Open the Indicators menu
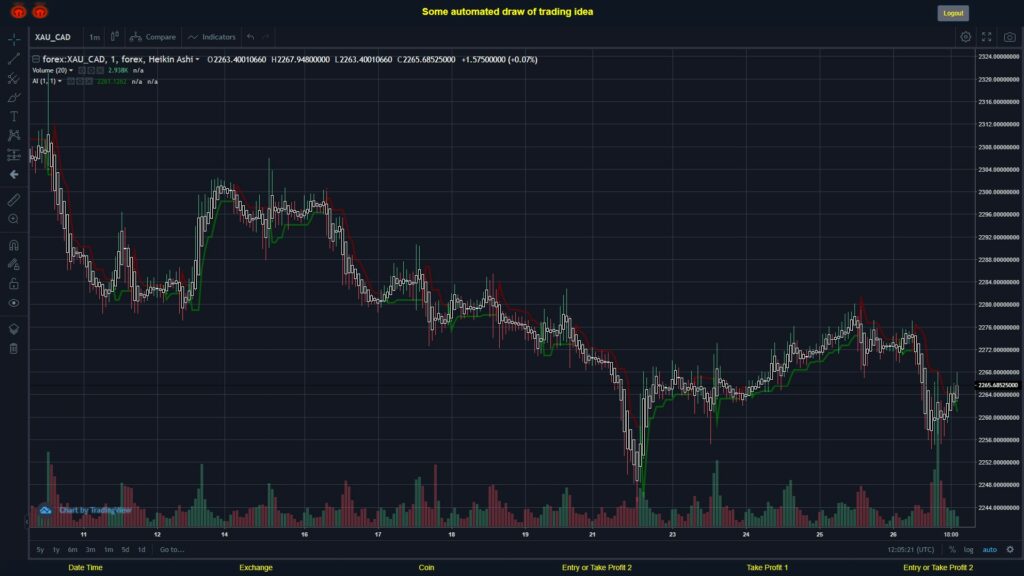 coord(212,37)
